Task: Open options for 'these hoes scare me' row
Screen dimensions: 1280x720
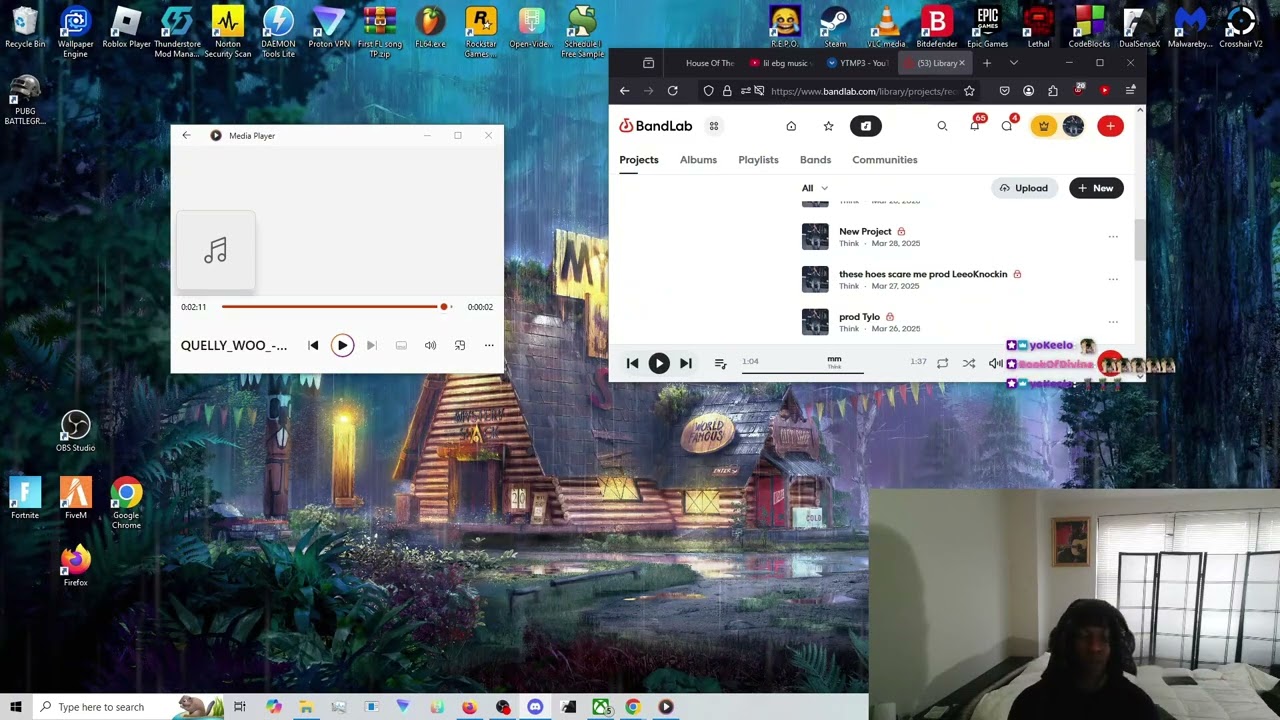Action: click(x=1113, y=280)
